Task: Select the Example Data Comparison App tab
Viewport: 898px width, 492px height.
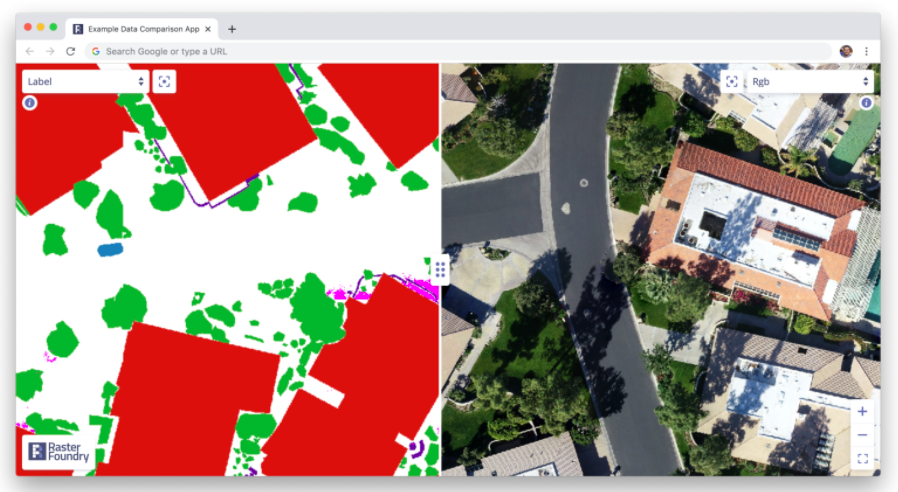Action: [x=140, y=29]
